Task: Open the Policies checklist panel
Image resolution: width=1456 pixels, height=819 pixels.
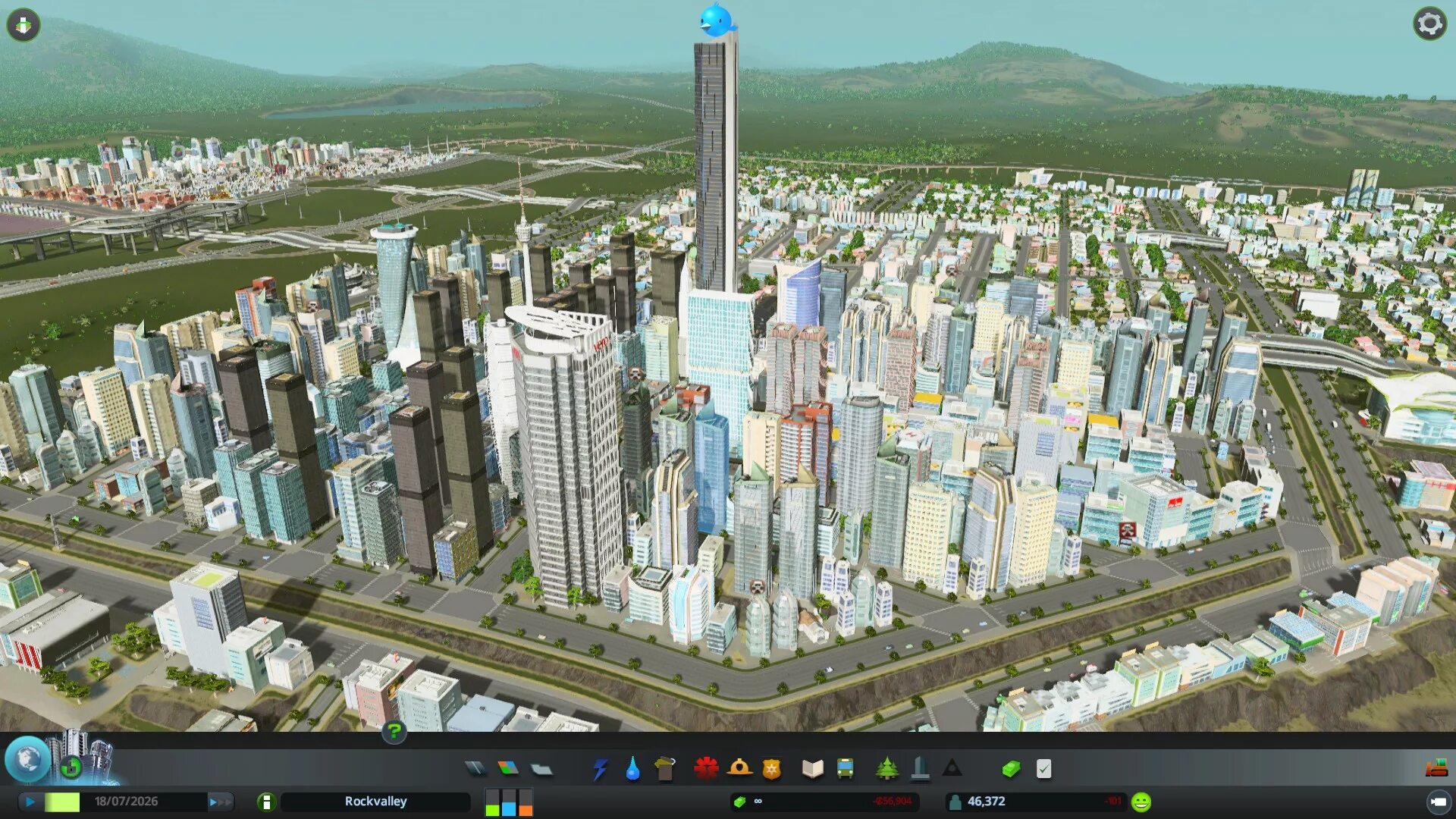Action: (1043, 769)
